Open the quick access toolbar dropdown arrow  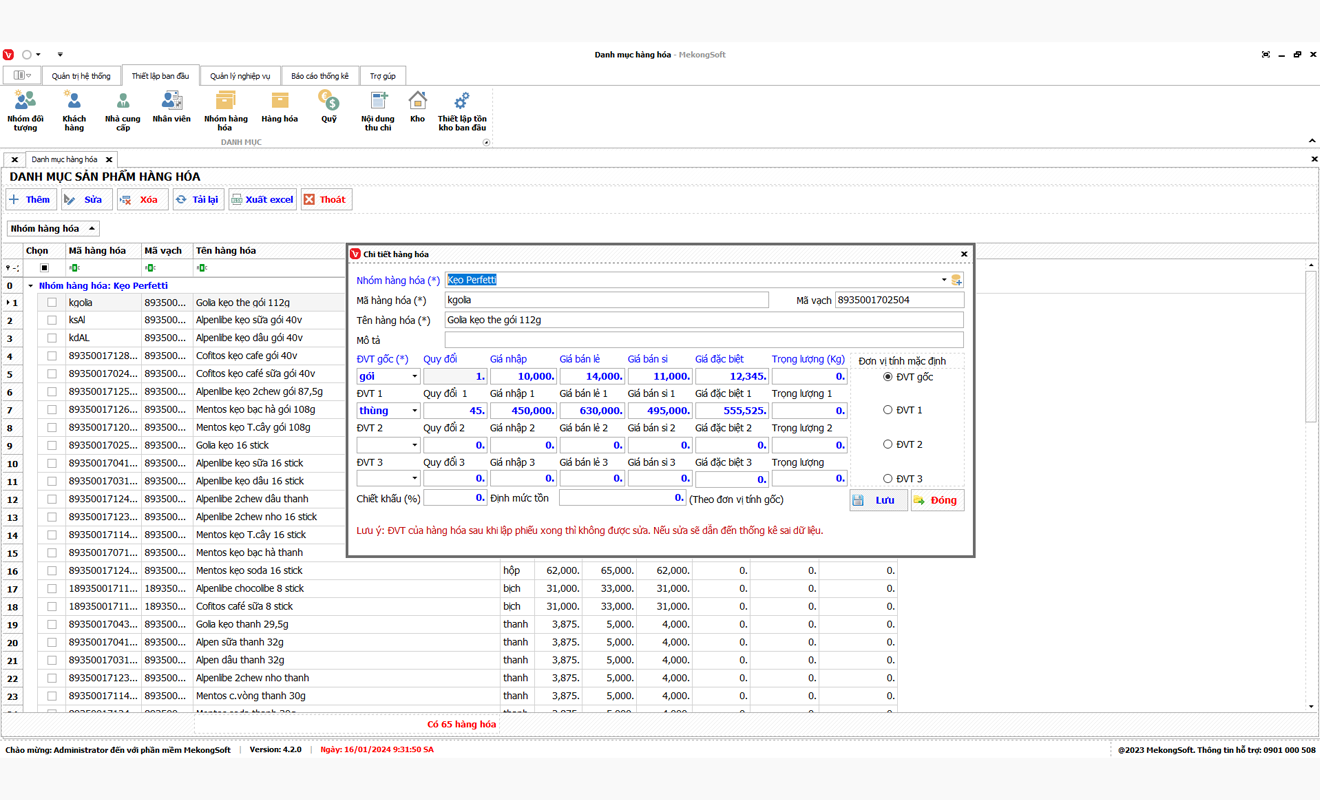60,55
